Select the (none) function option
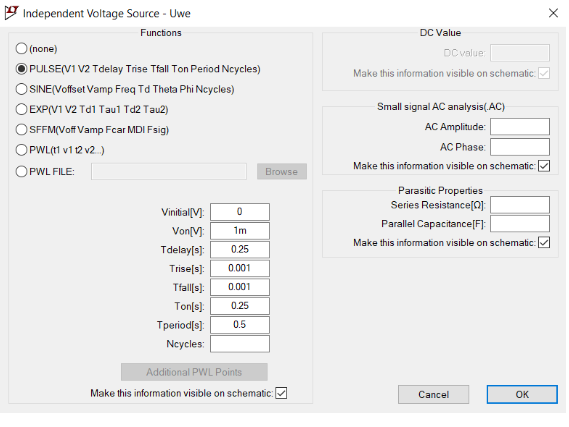This screenshot has height=427, width=569. (x=21, y=48)
